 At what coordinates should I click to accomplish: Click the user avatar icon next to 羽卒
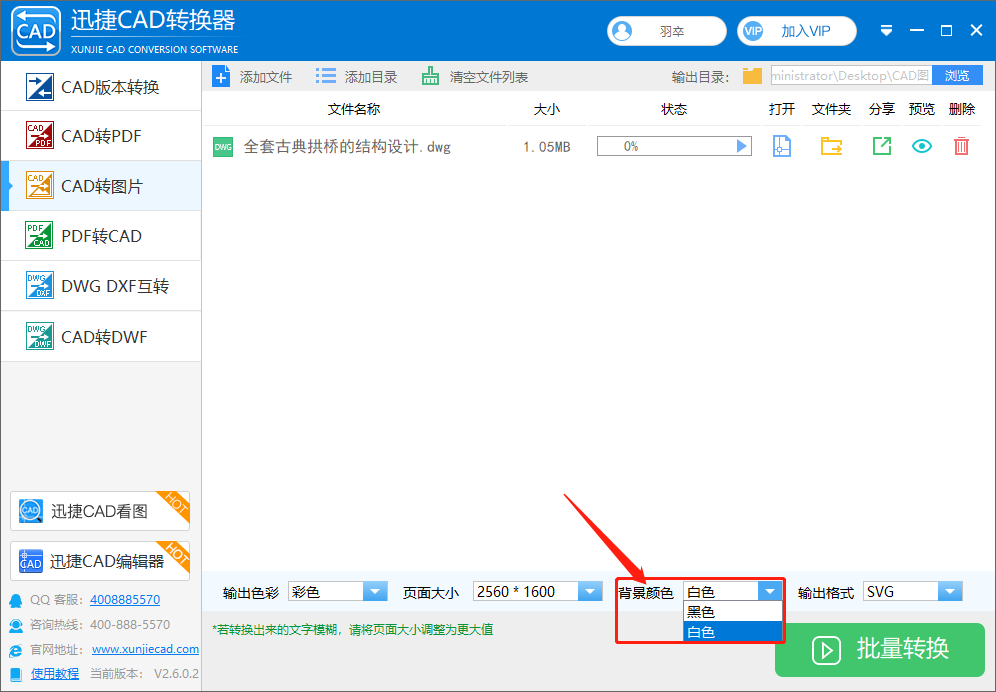pos(622,31)
